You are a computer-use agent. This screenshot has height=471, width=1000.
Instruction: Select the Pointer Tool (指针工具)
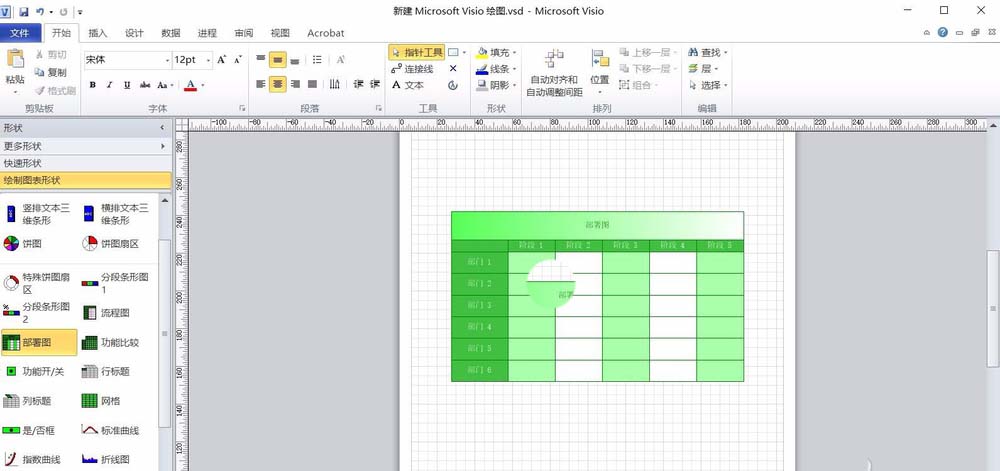[416, 52]
